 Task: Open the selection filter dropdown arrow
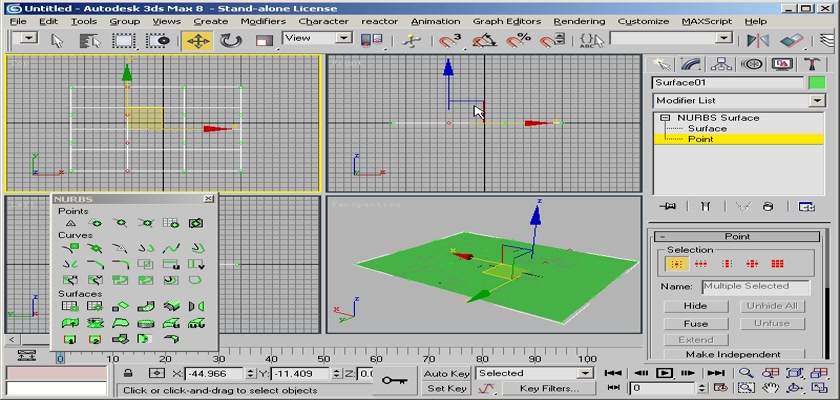(x=28, y=38)
